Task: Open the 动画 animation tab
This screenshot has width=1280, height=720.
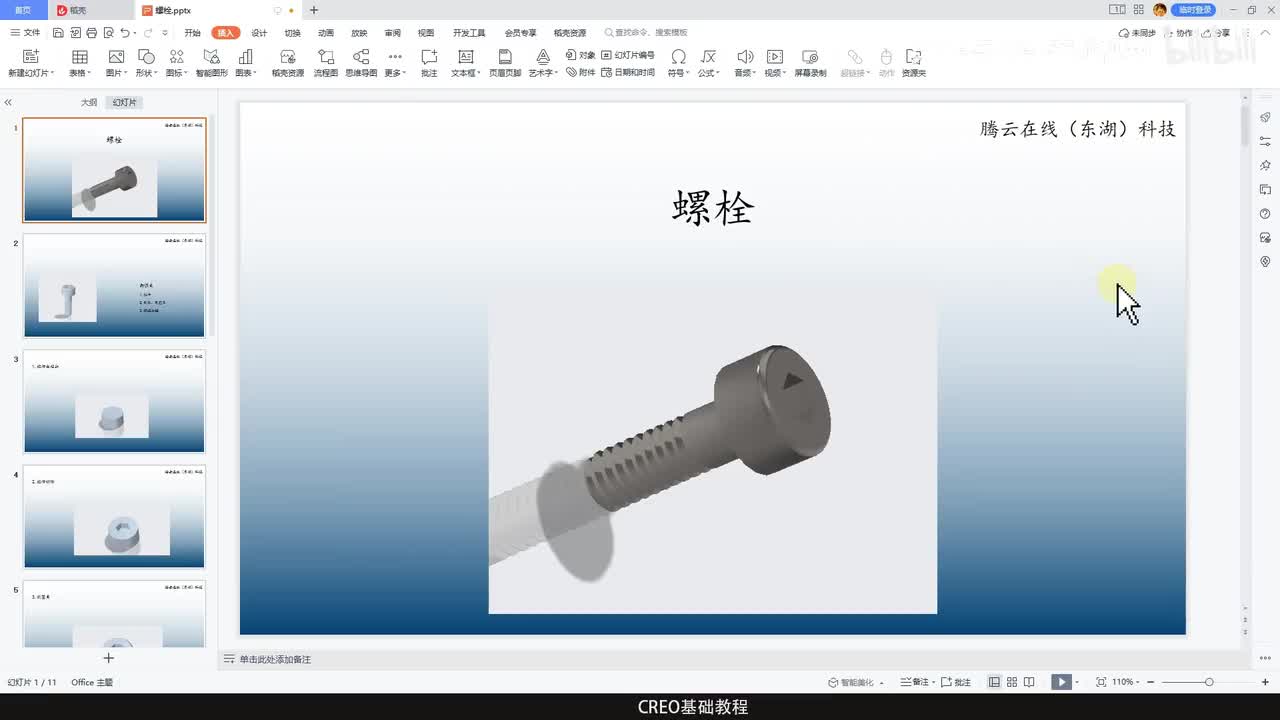Action: tap(326, 33)
